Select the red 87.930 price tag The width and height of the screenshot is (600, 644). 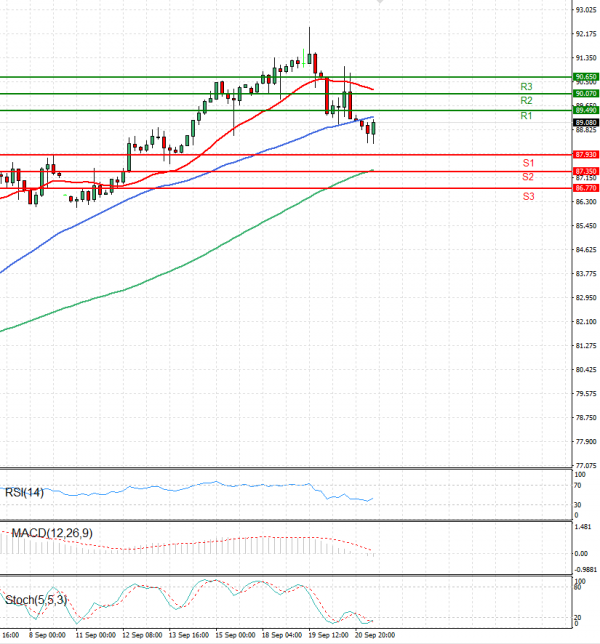[x=586, y=154]
